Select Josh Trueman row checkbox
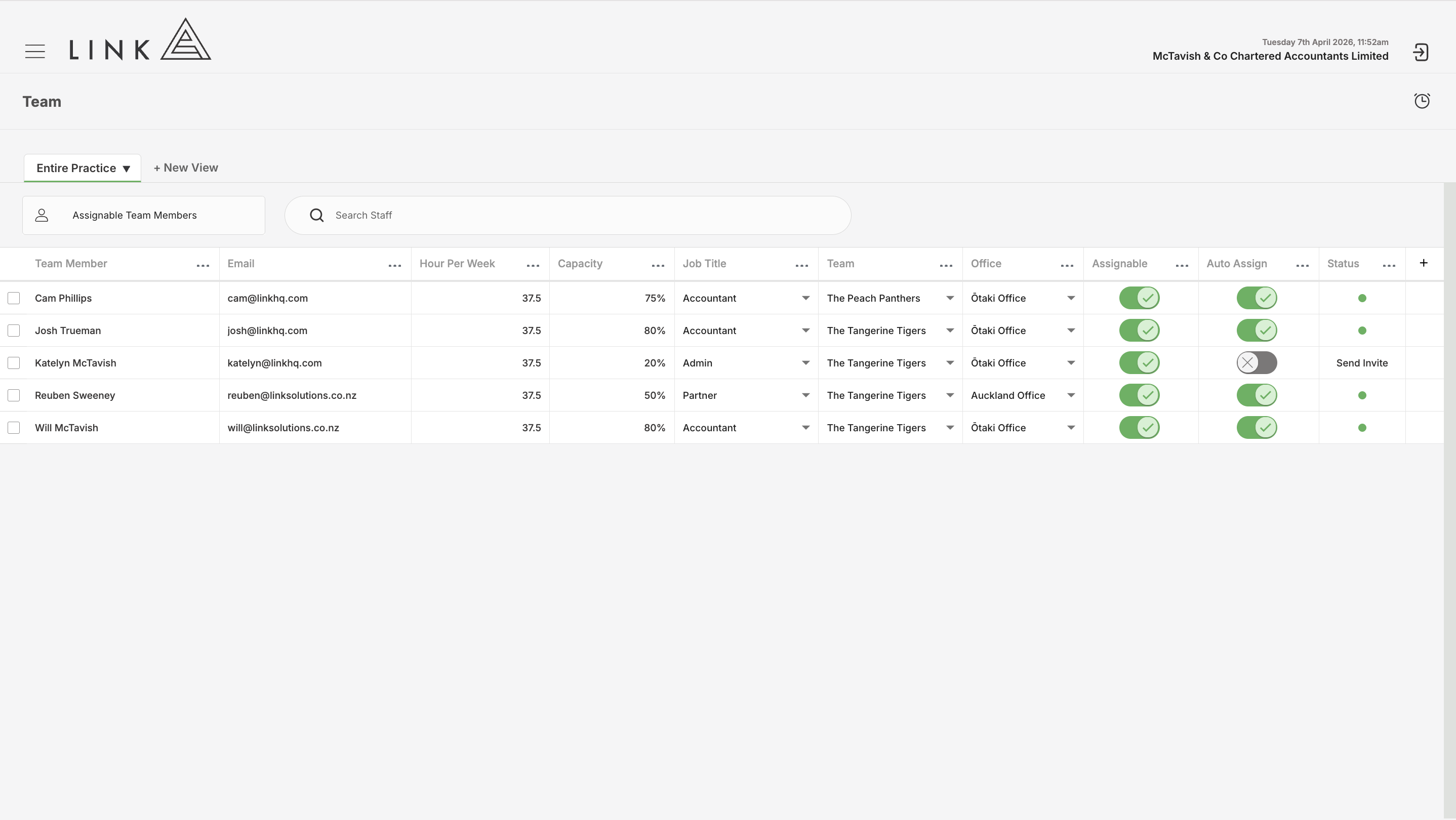The image size is (1456, 820). coord(14,331)
